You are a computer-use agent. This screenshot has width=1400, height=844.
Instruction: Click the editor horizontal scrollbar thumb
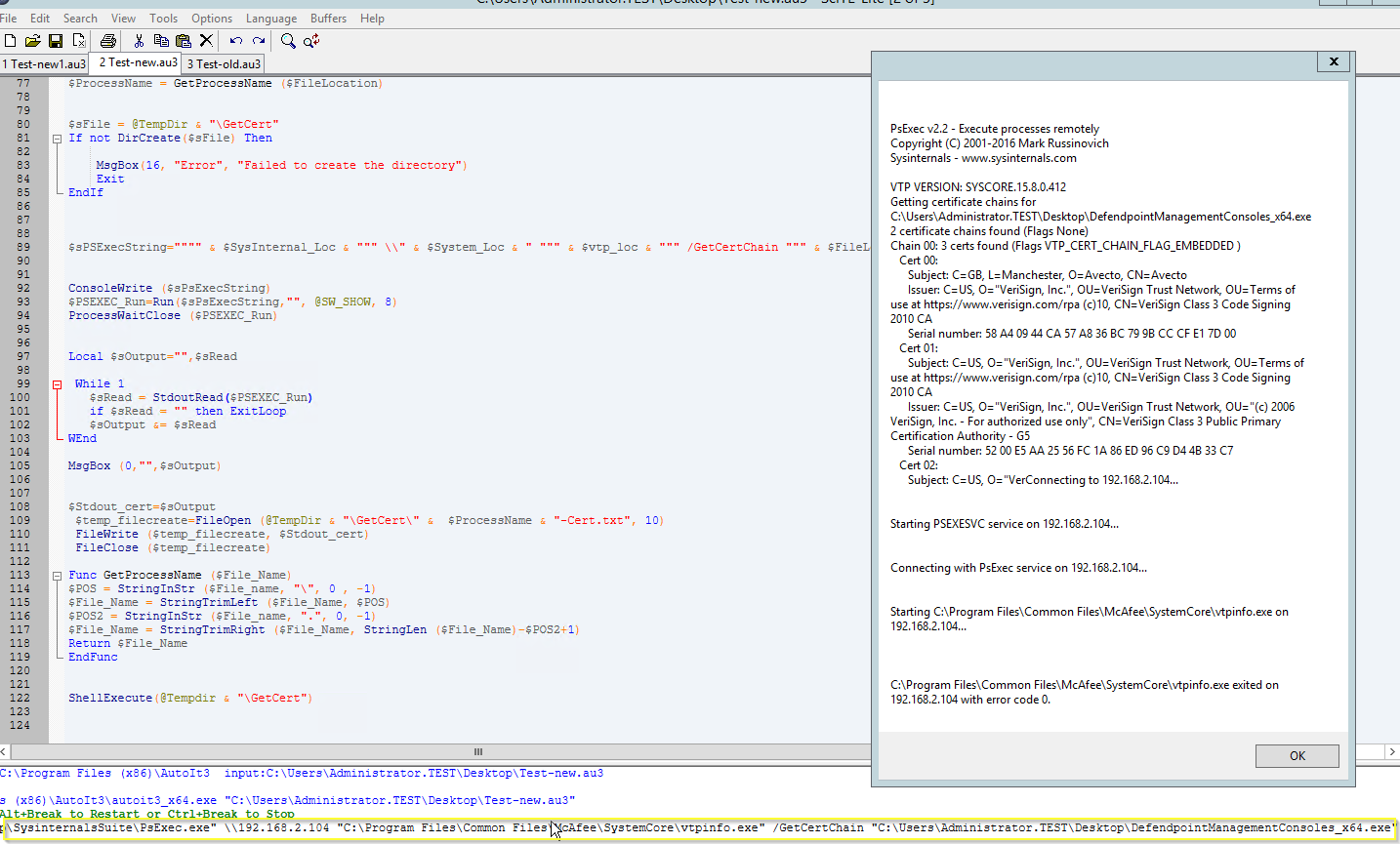[x=478, y=751]
